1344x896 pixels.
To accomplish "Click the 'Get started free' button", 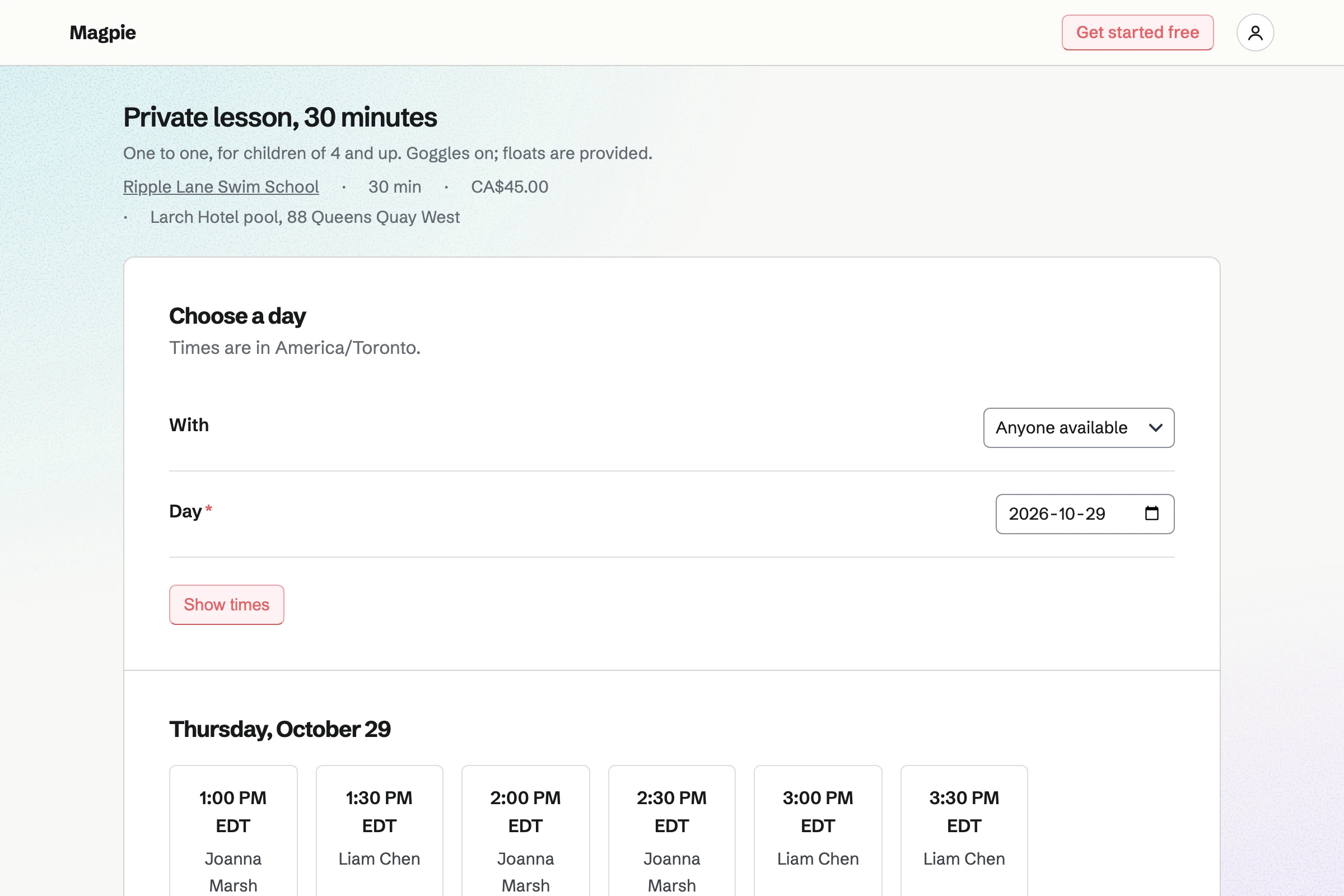I will (x=1137, y=32).
